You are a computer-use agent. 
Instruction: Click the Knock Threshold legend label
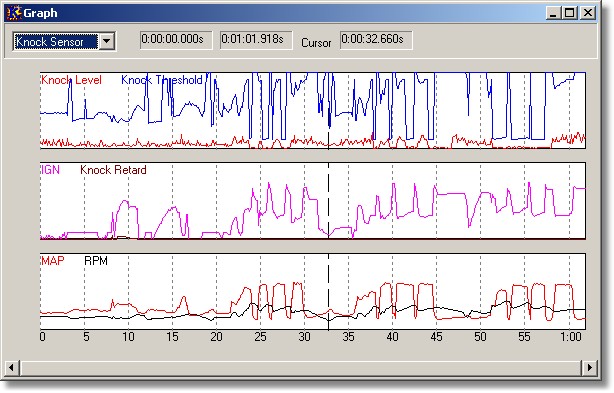click(161, 80)
